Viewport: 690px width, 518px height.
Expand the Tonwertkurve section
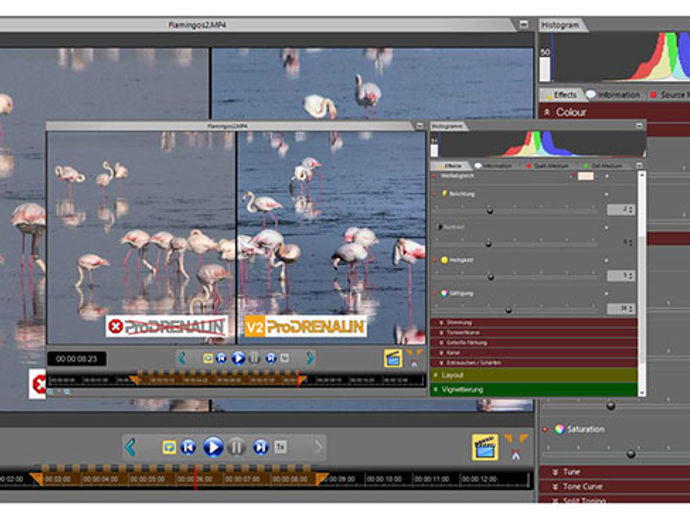(534, 333)
